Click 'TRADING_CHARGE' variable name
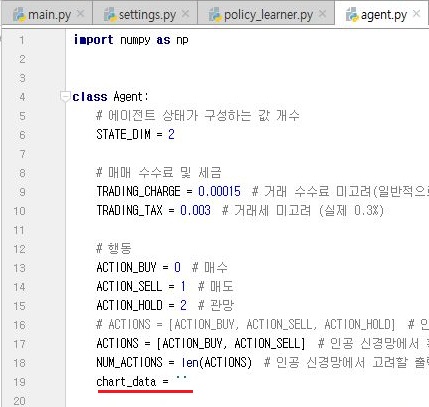The width and height of the screenshot is (429, 407). [x=138, y=192]
